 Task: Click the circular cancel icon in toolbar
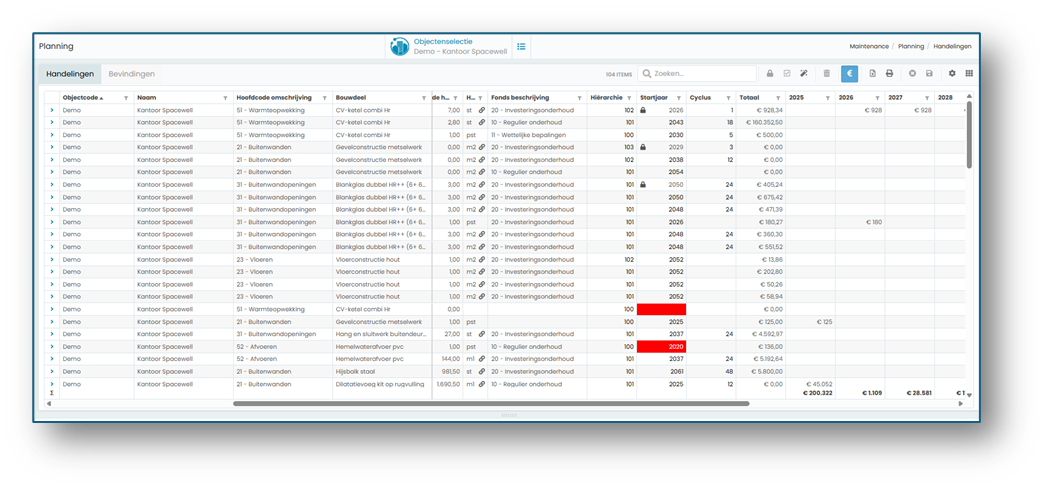(x=912, y=74)
